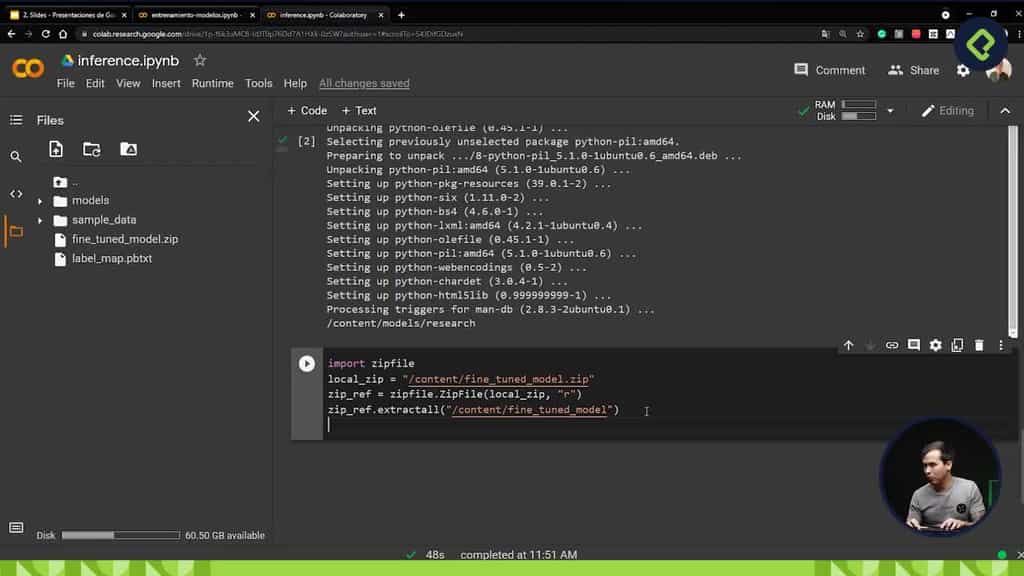Expand the sample_data folder
1024x576 pixels.
39,219
